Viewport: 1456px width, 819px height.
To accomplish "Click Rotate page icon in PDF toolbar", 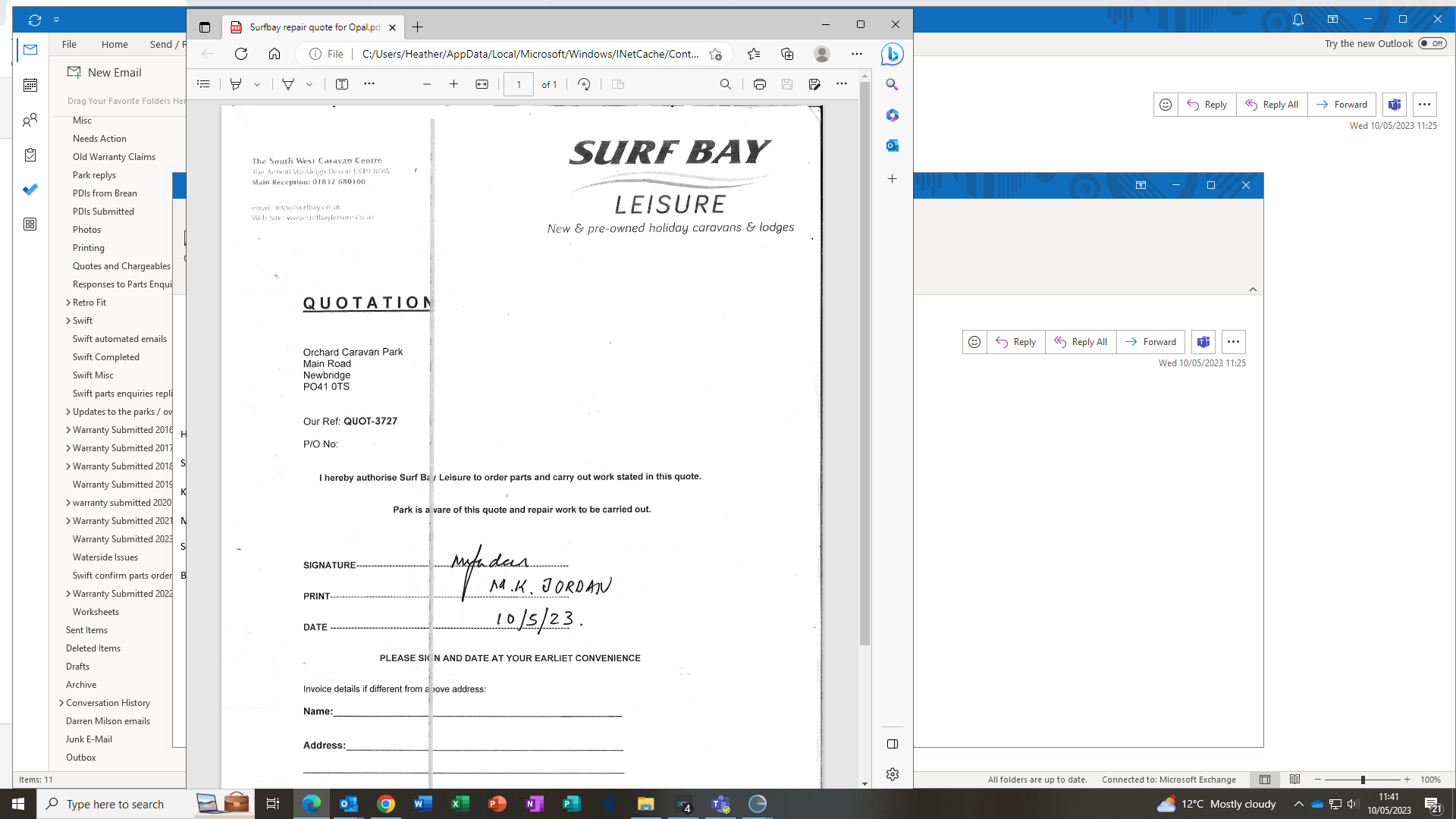I will click(x=584, y=84).
